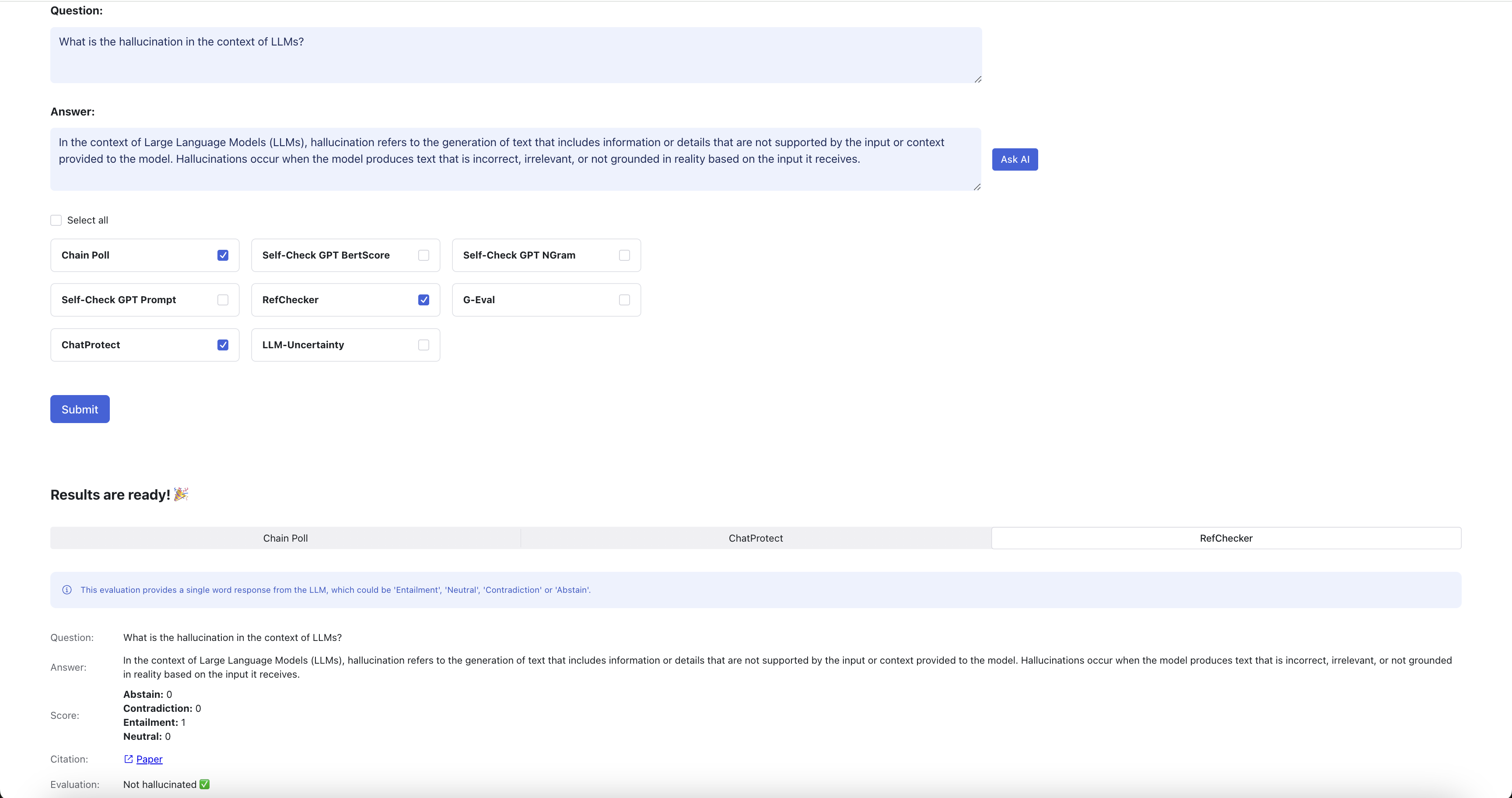Click the info icon in evaluation notice

[67, 590]
